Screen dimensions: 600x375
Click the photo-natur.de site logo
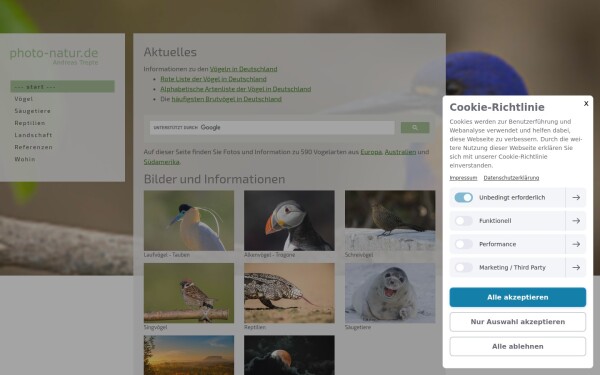coord(54,56)
